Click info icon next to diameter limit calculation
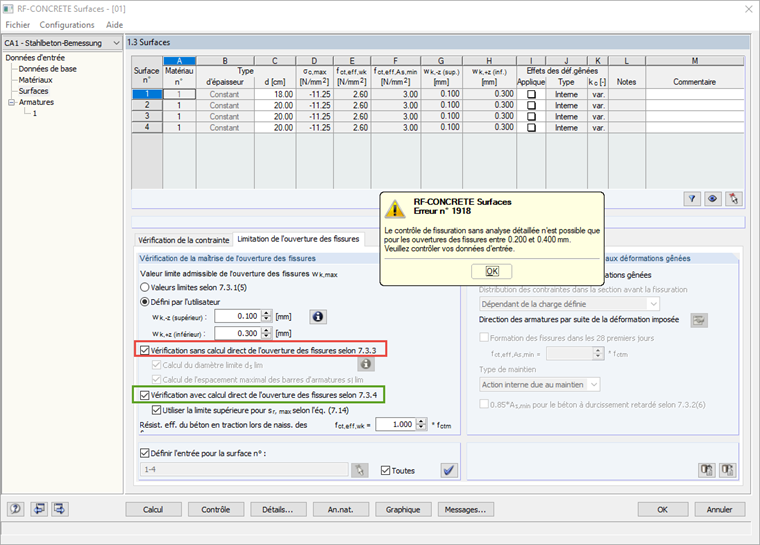Viewport: 760px width, 545px height. tap(366, 364)
